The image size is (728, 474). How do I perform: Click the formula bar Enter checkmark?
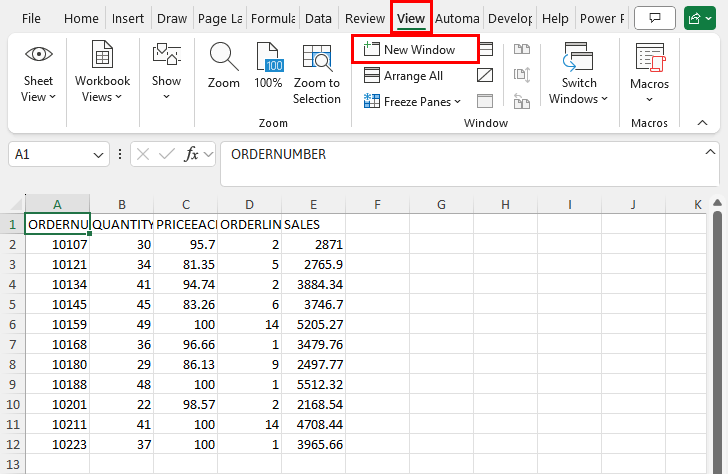click(166, 154)
